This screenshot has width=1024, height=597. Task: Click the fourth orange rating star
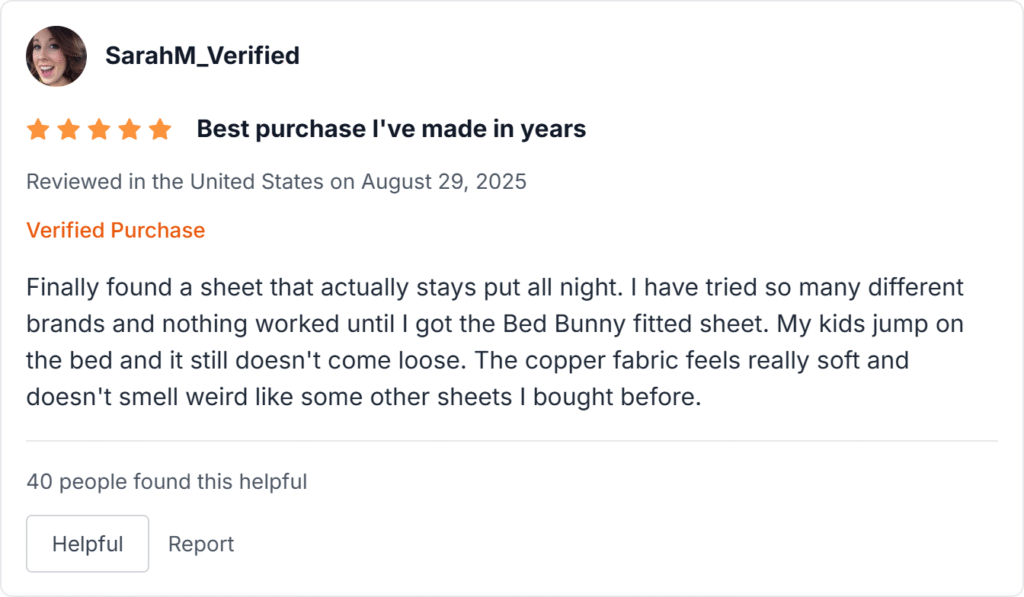(129, 129)
